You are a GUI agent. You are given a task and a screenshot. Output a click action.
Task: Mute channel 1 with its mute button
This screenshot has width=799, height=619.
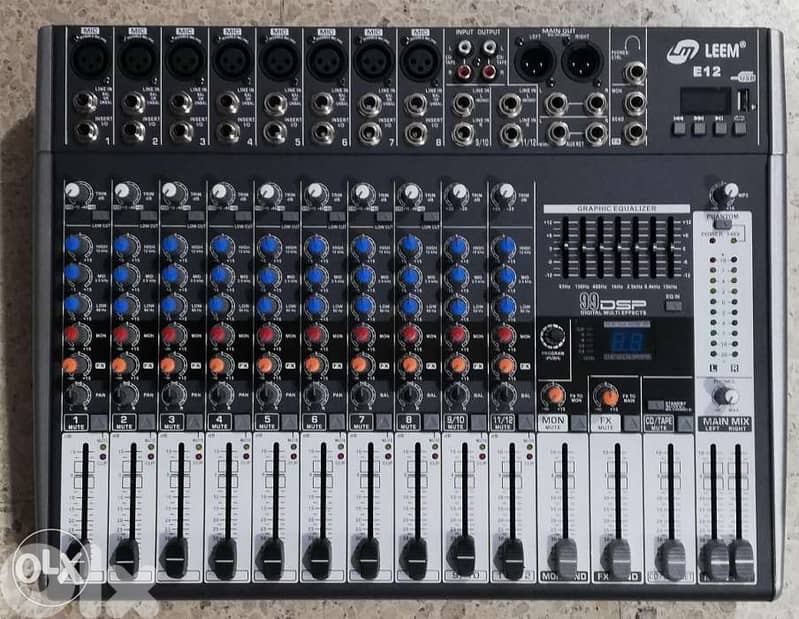pyautogui.click(x=99, y=422)
